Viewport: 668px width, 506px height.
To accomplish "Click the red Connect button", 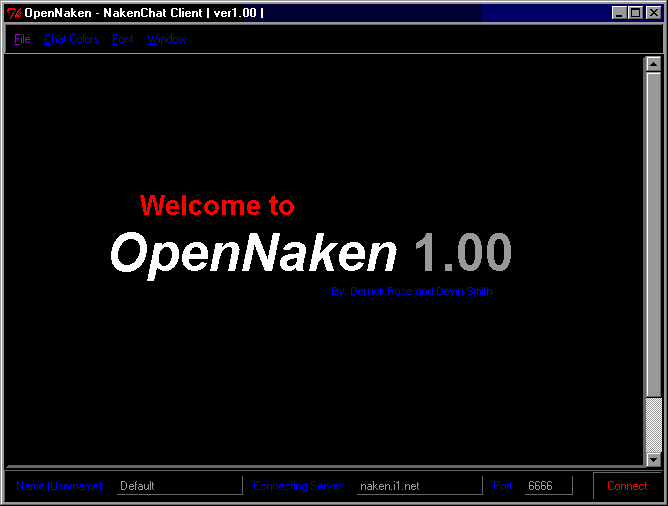I will point(627,486).
